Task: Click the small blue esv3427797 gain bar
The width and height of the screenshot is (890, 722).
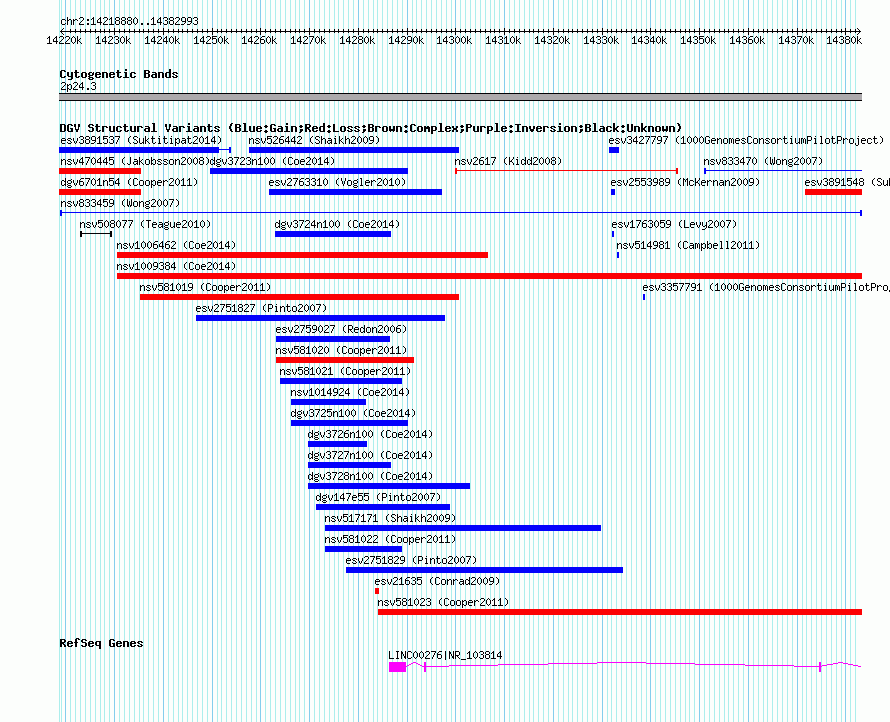Action: [614, 150]
